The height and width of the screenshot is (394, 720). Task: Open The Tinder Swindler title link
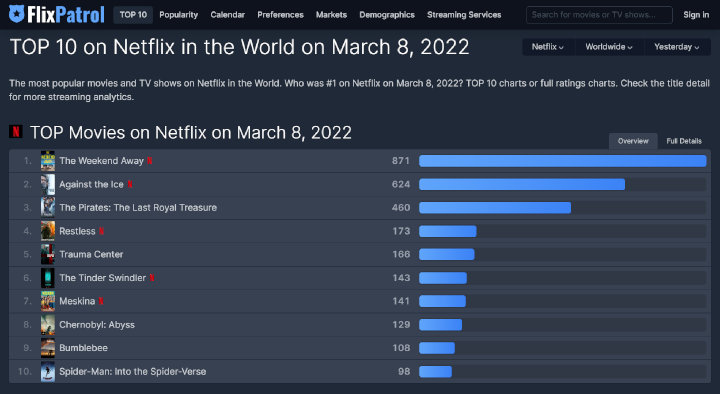(102, 278)
